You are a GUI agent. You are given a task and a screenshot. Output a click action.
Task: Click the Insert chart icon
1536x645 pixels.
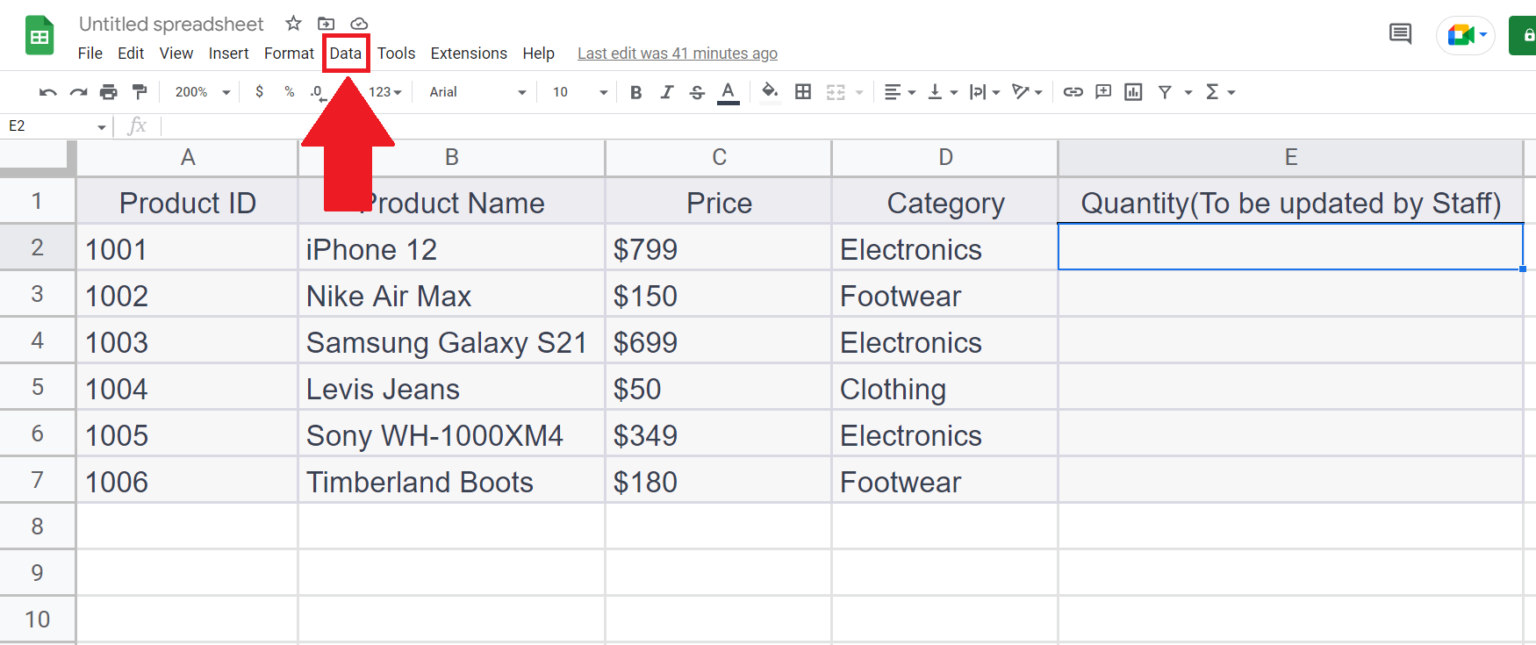[x=1133, y=92]
